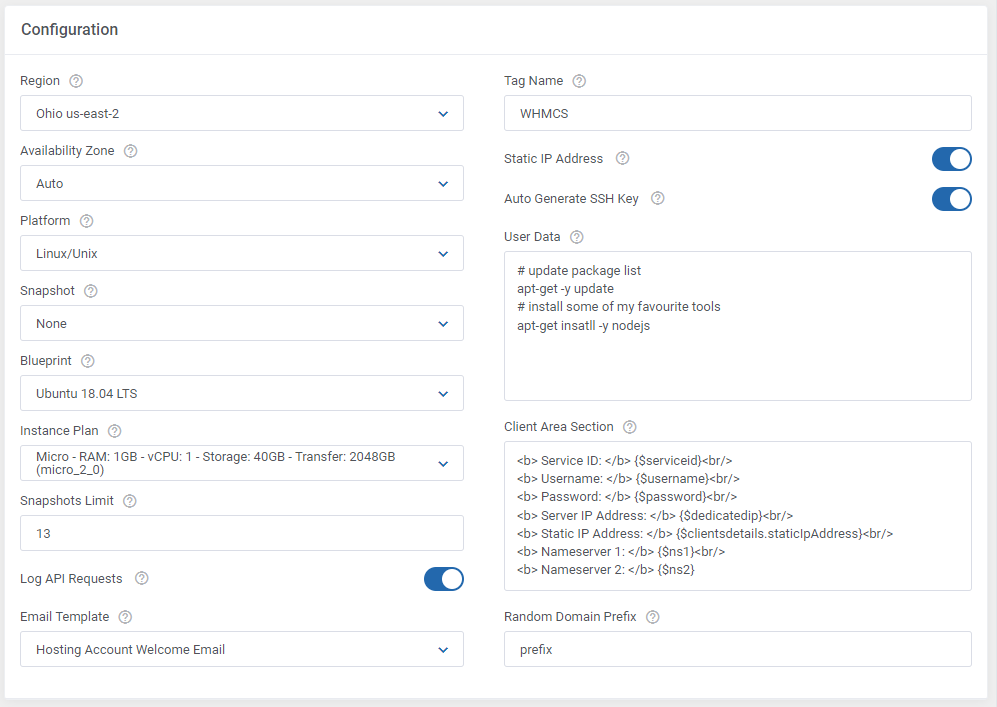This screenshot has width=997, height=707.
Task: Click the Static IP Address line with staticIpAddress variable
Action: coord(705,533)
